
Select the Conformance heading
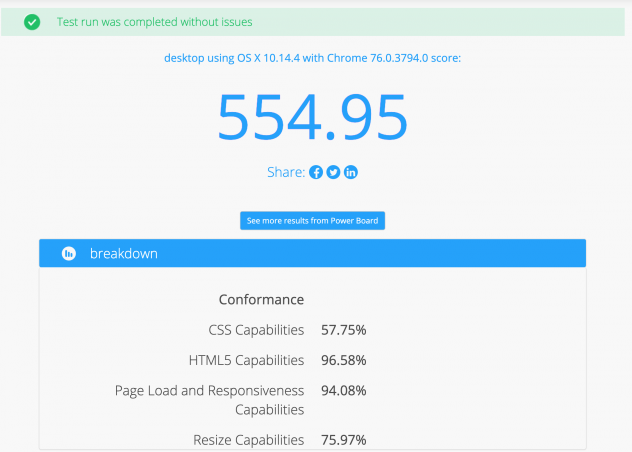[261, 299]
